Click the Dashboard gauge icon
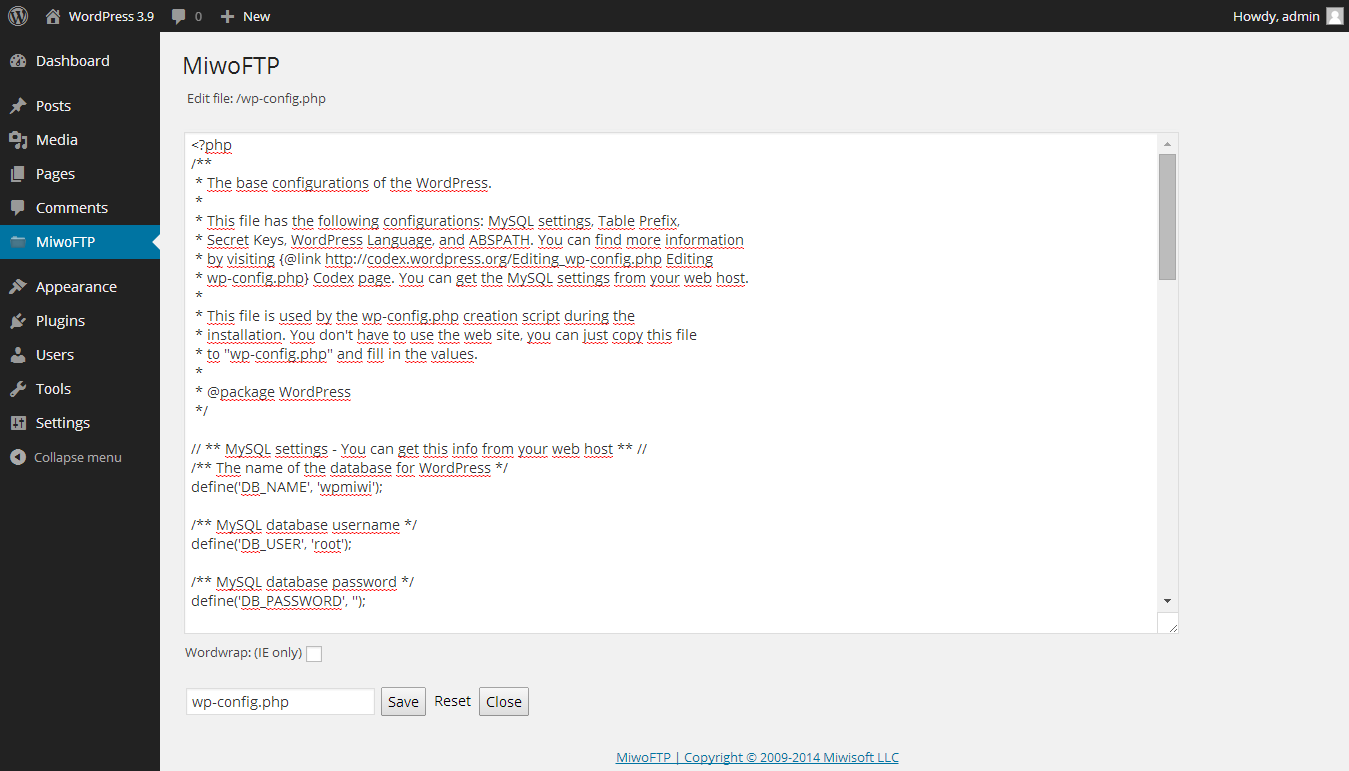The height and width of the screenshot is (771, 1349). (18, 61)
